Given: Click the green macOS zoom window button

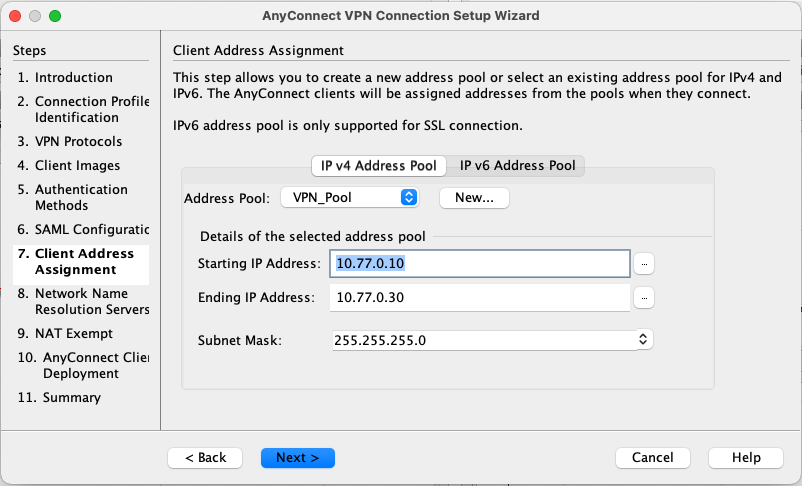Looking at the screenshot, I should (55, 16).
